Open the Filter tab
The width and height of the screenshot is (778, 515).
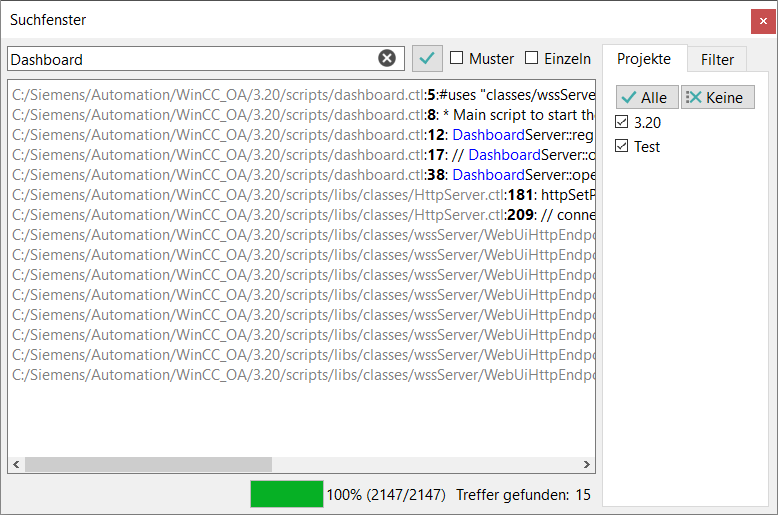[717, 60]
